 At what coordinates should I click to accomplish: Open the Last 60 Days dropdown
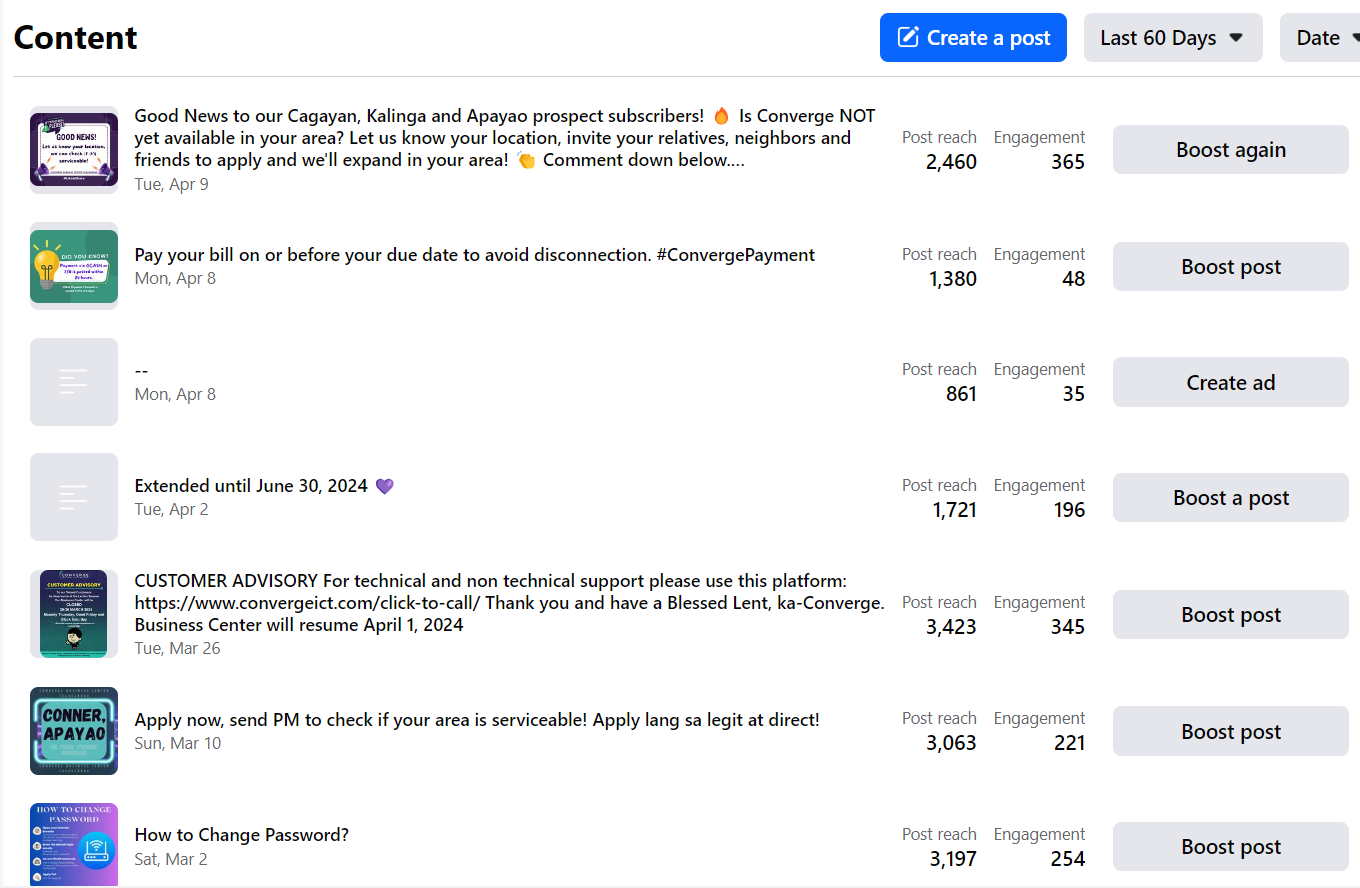click(x=1172, y=38)
